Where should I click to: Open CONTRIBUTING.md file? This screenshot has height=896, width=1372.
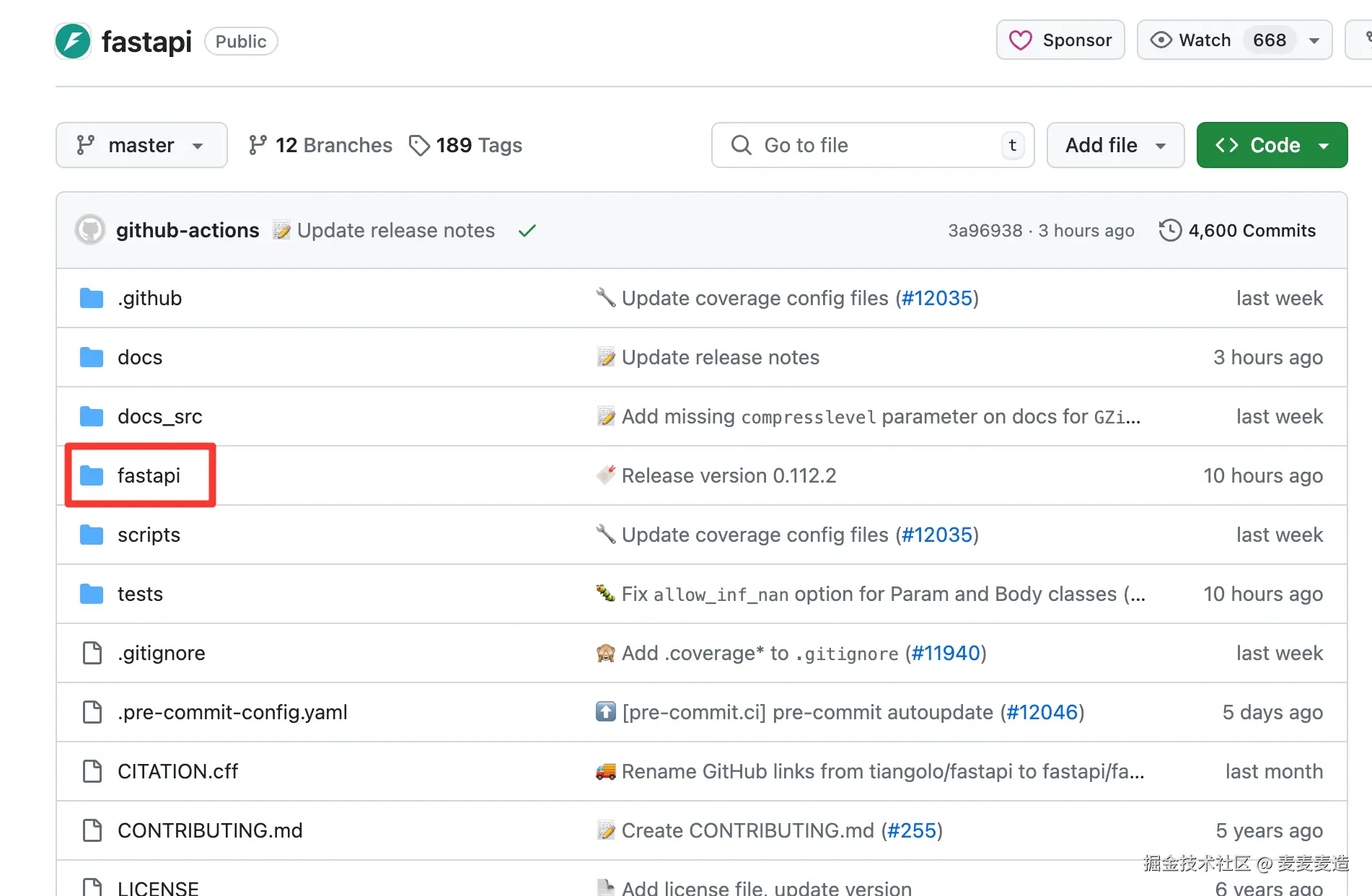(210, 830)
